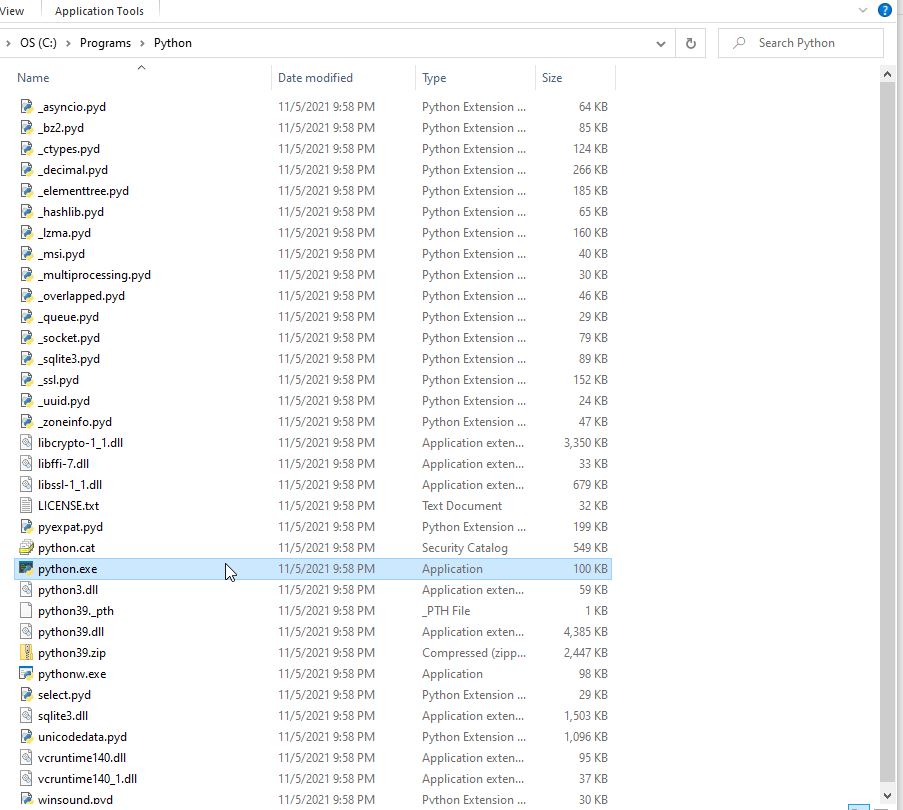Select the _uuid.pyd file name
This screenshot has height=810, width=903.
(64, 401)
